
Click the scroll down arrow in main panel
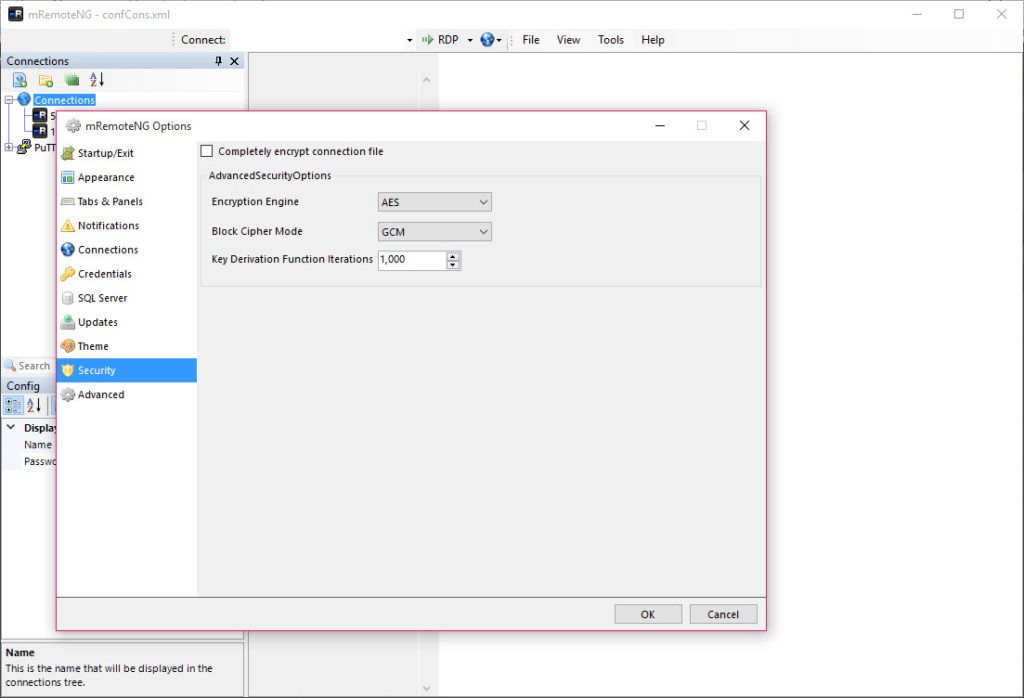coord(426,688)
